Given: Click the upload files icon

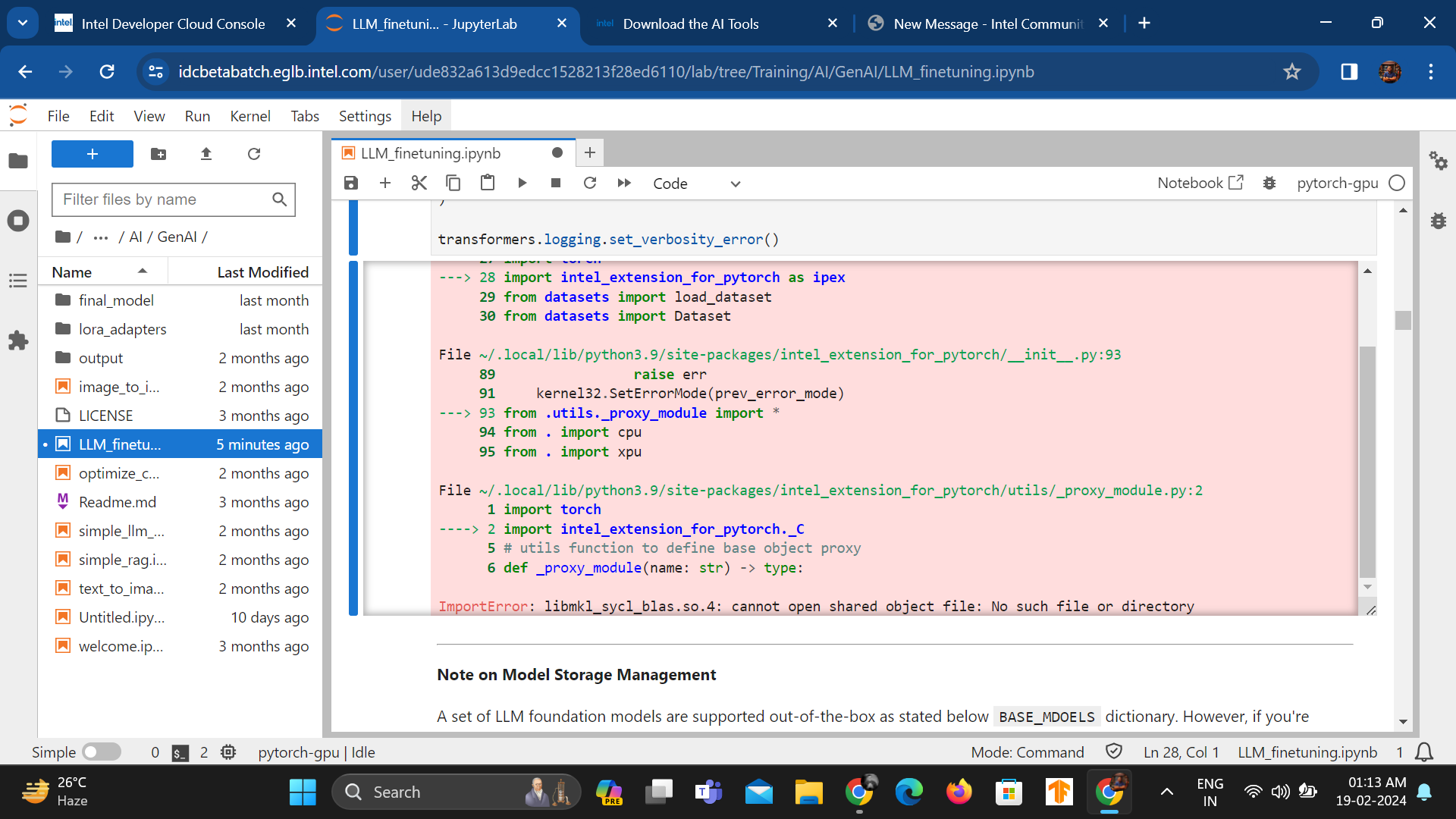Looking at the screenshot, I should [206, 154].
